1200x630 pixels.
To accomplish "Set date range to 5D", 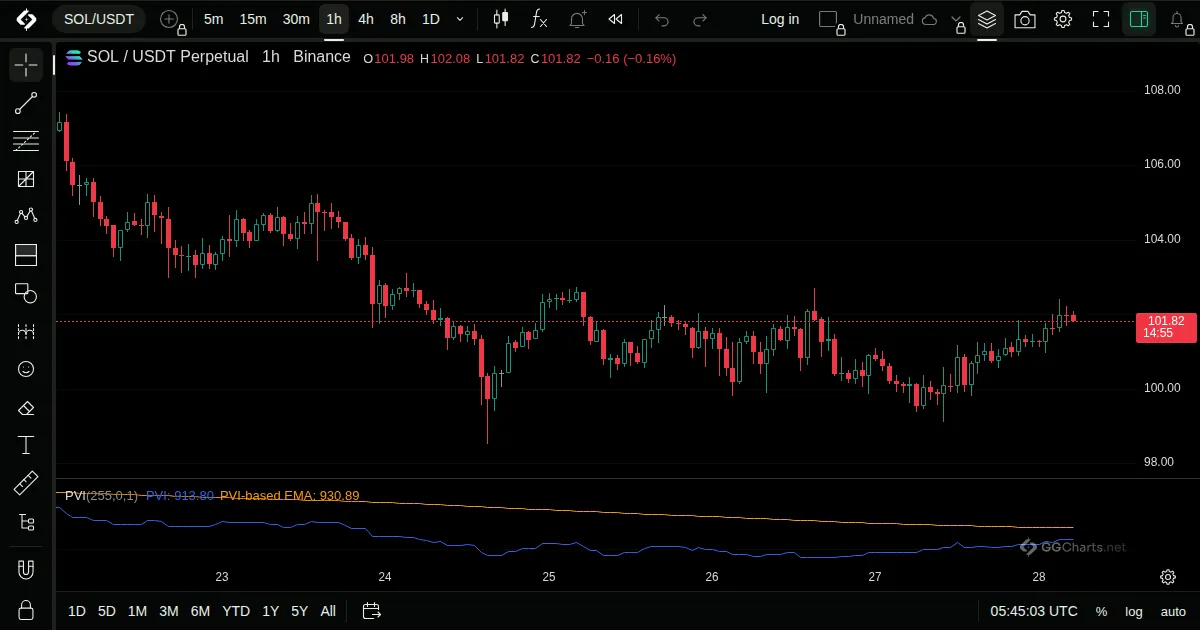I will [107, 611].
